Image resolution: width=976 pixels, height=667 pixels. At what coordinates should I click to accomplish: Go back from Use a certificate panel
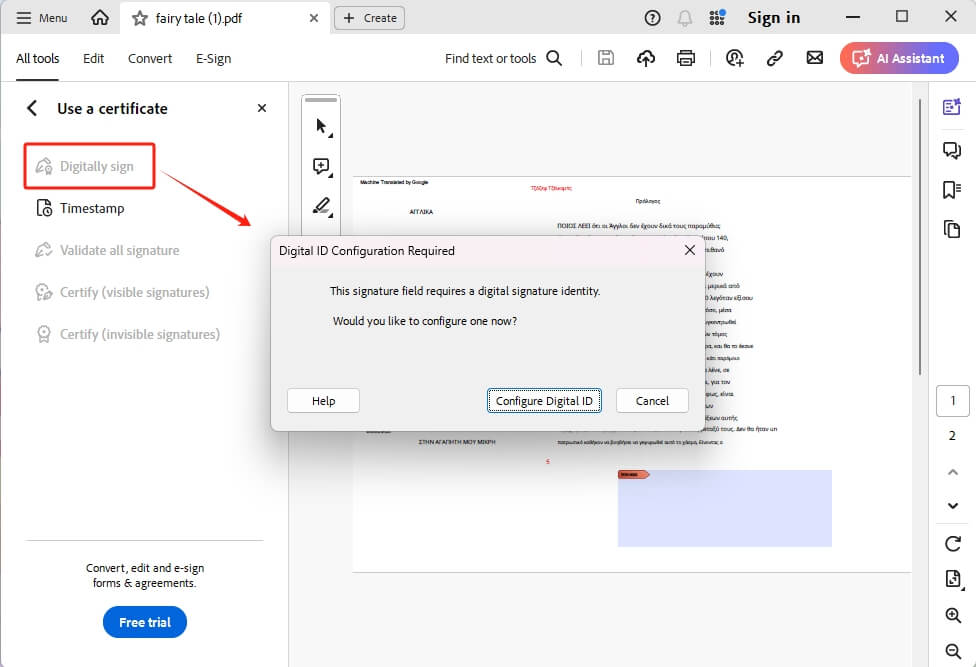coord(32,108)
